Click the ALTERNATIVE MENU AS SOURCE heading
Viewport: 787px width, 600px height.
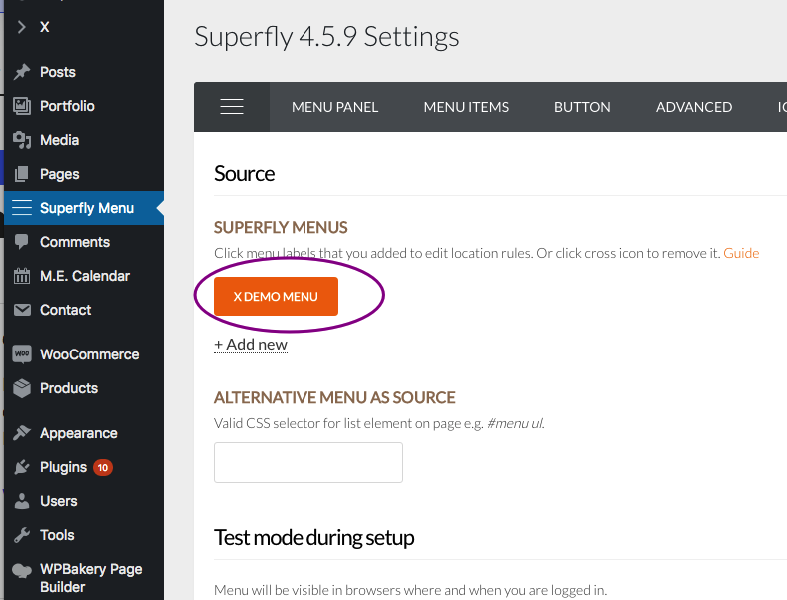coord(334,398)
